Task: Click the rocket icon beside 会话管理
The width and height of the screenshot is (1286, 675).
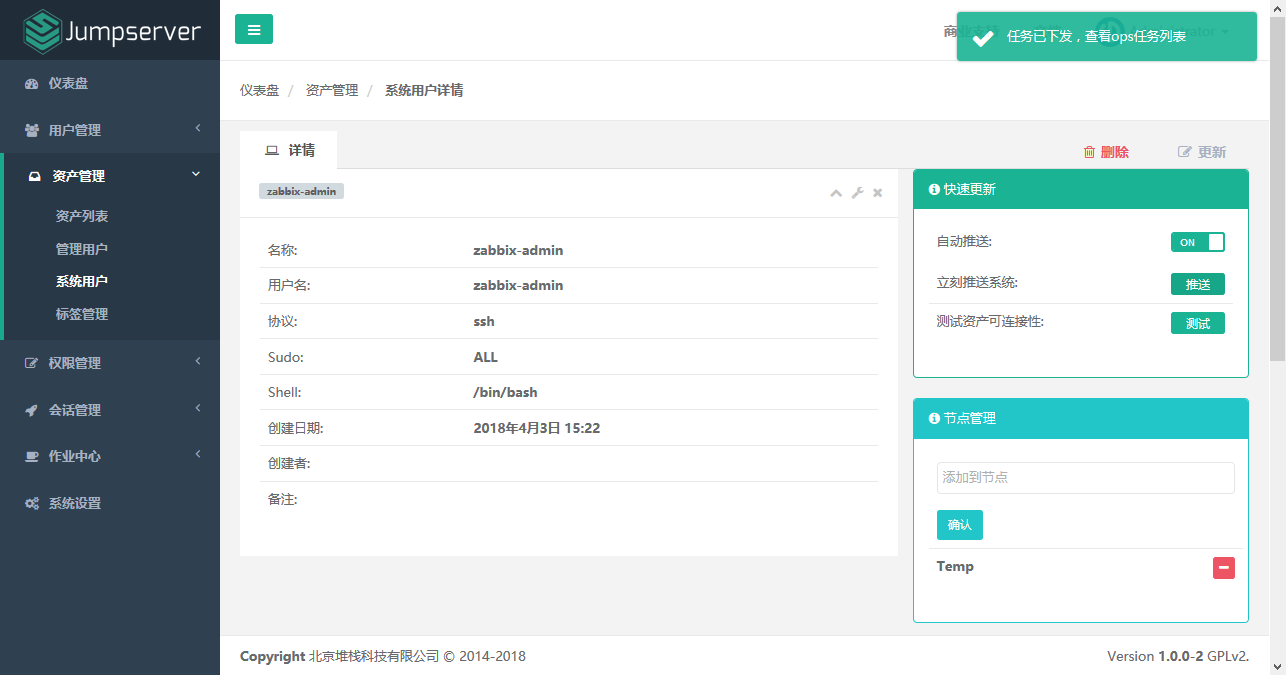Action: coord(32,410)
